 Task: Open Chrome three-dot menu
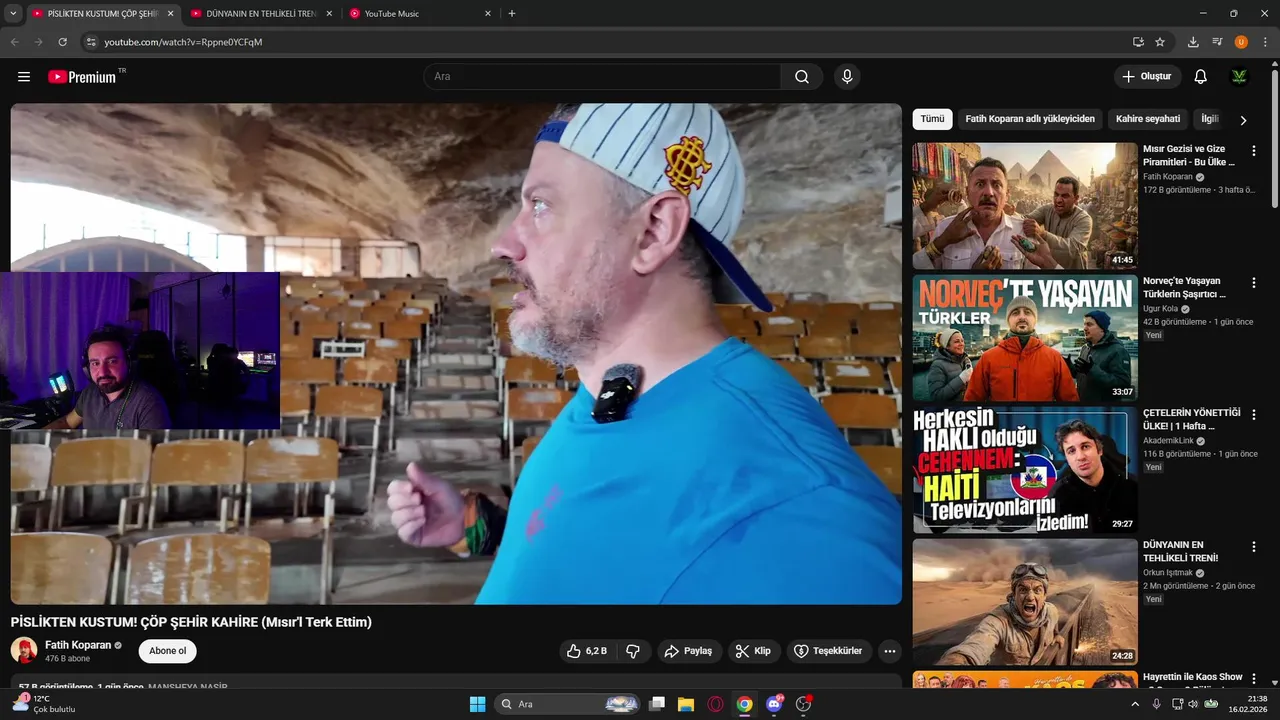click(1265, 42)
